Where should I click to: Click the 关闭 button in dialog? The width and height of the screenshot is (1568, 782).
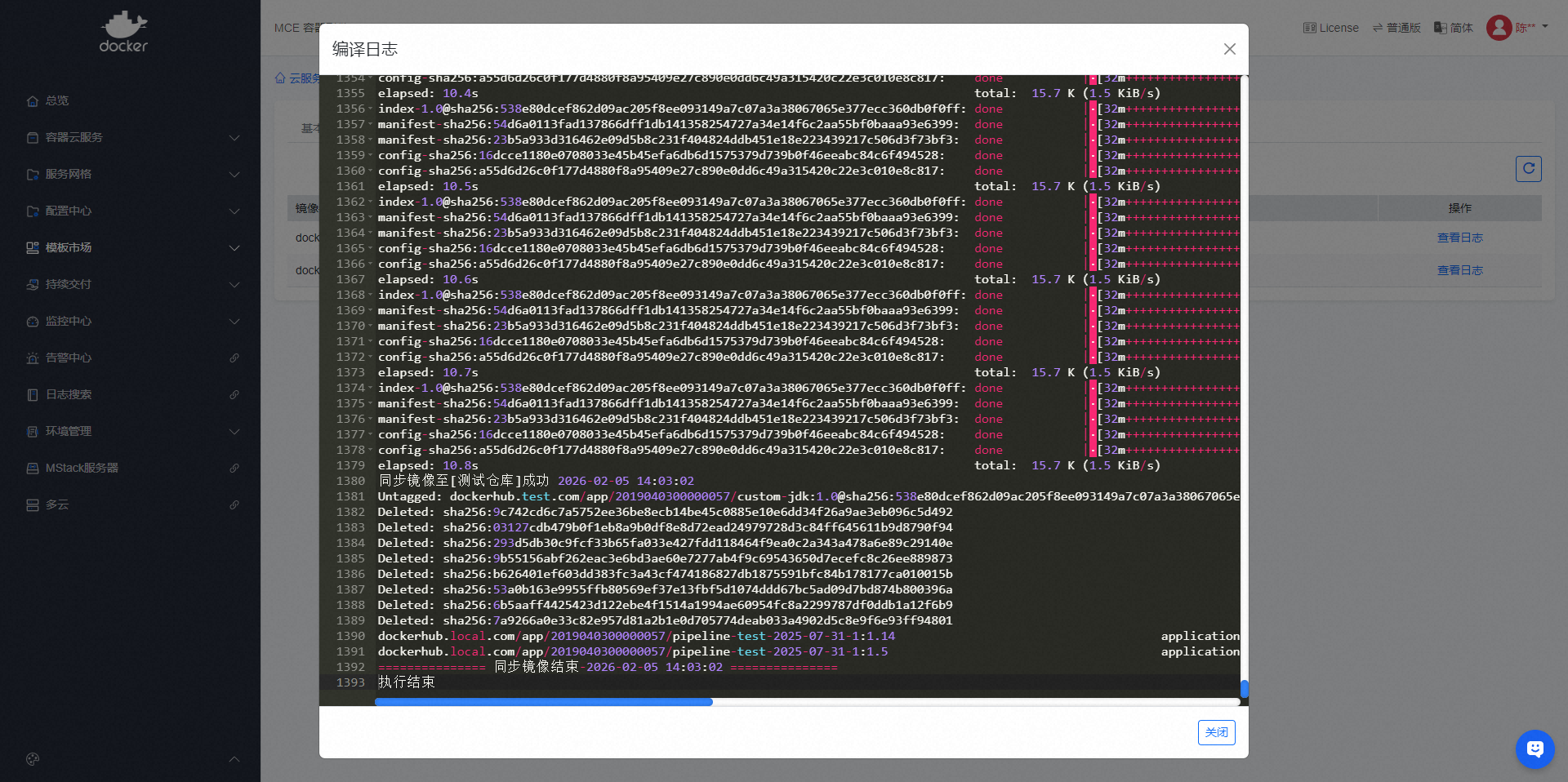tap(1216, 732)
